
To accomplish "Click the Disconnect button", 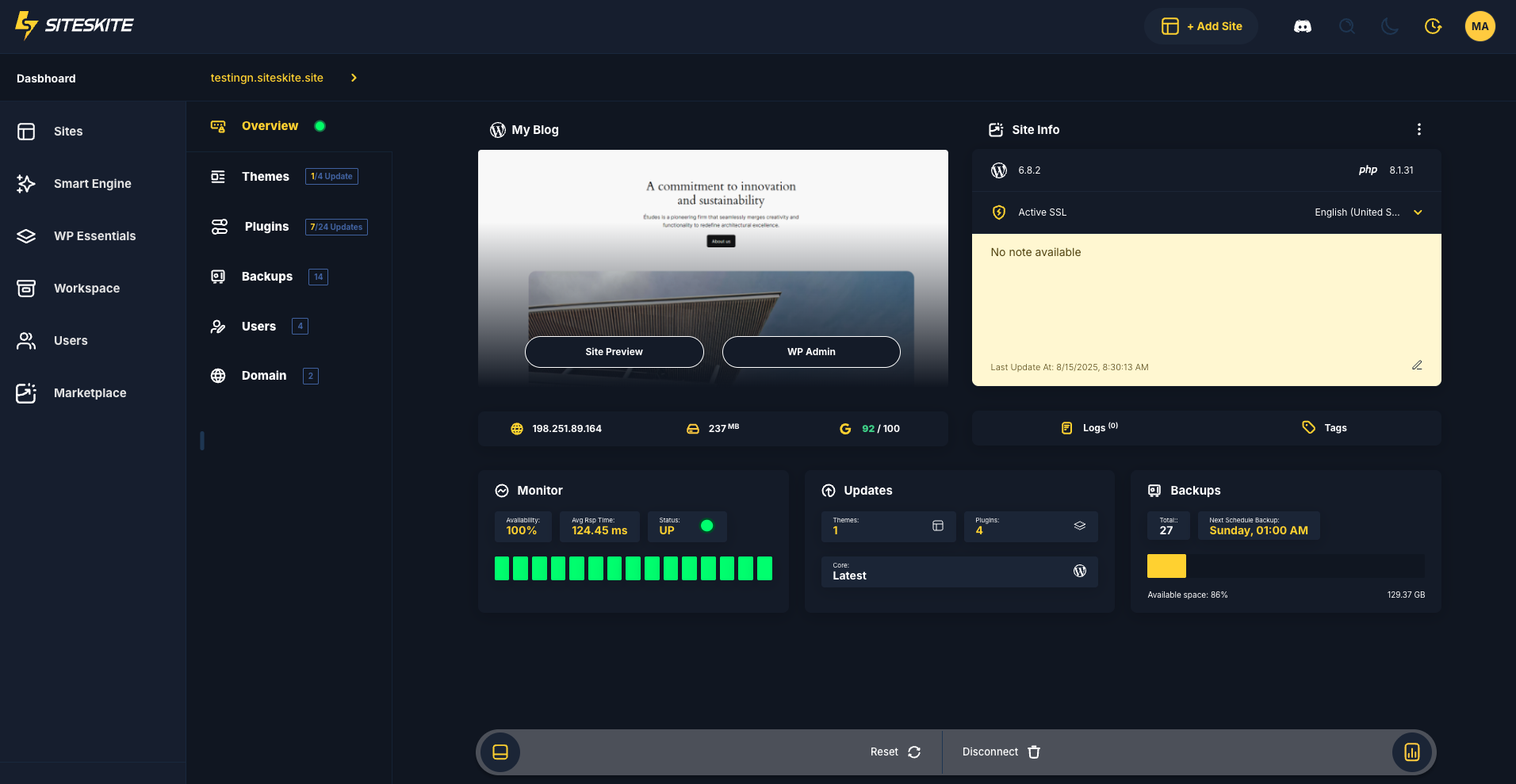I will pyautogui.click(x=1001, y=752).
